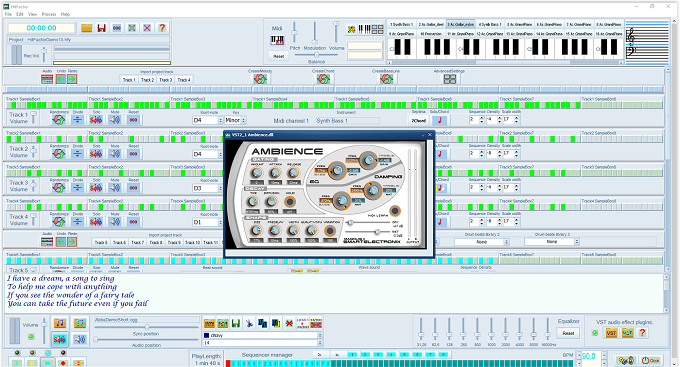The width and height of the screenshot is (680, 367).
Task: Click the CreateMelody icon
Action: [x=260, y=79]
